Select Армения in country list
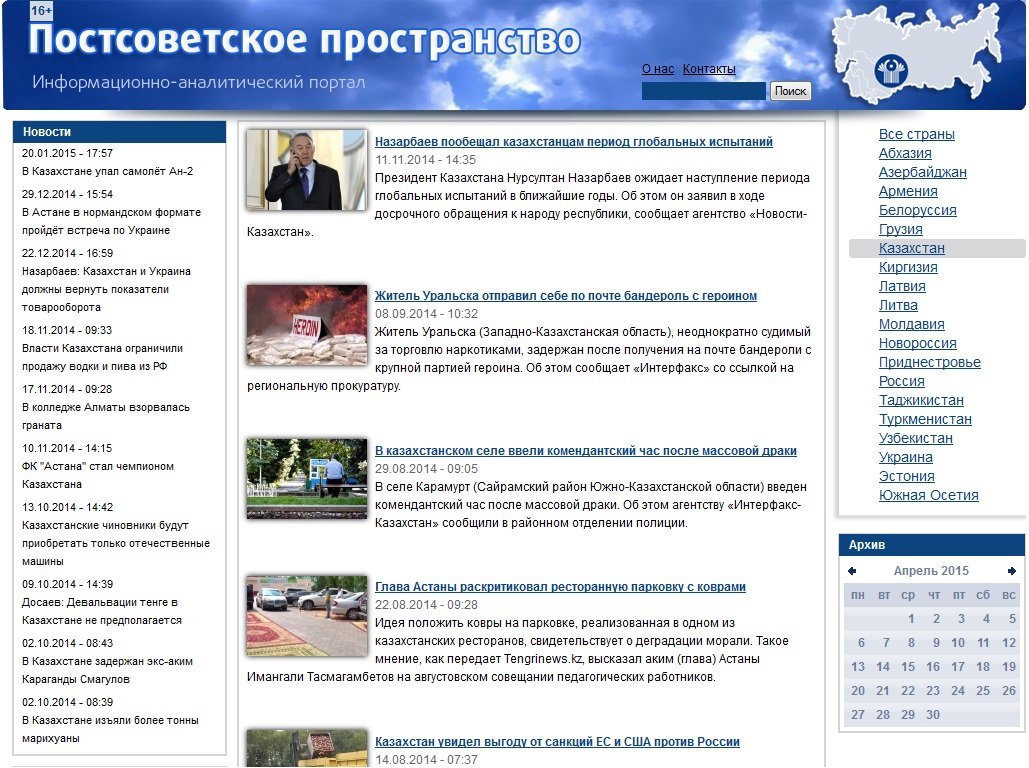 click(x=908, y=192)
